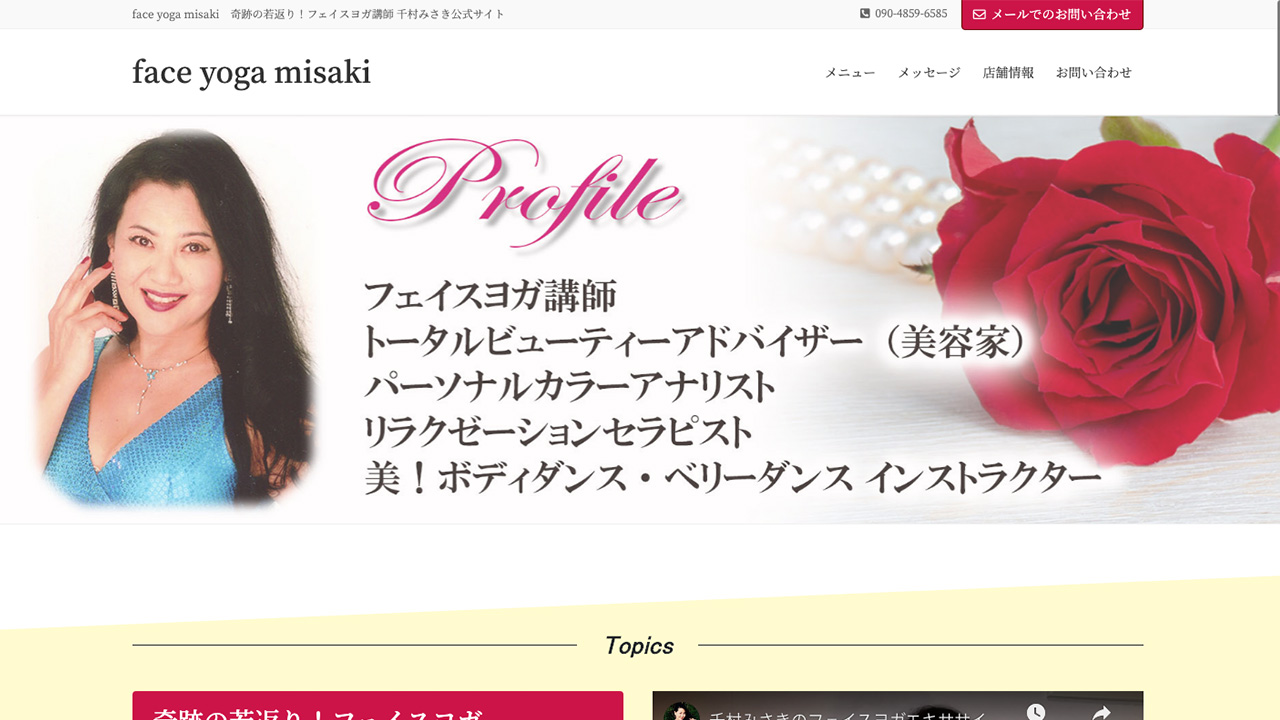
Task: Click the pink Profile script heading
Action: click(527, 190)
